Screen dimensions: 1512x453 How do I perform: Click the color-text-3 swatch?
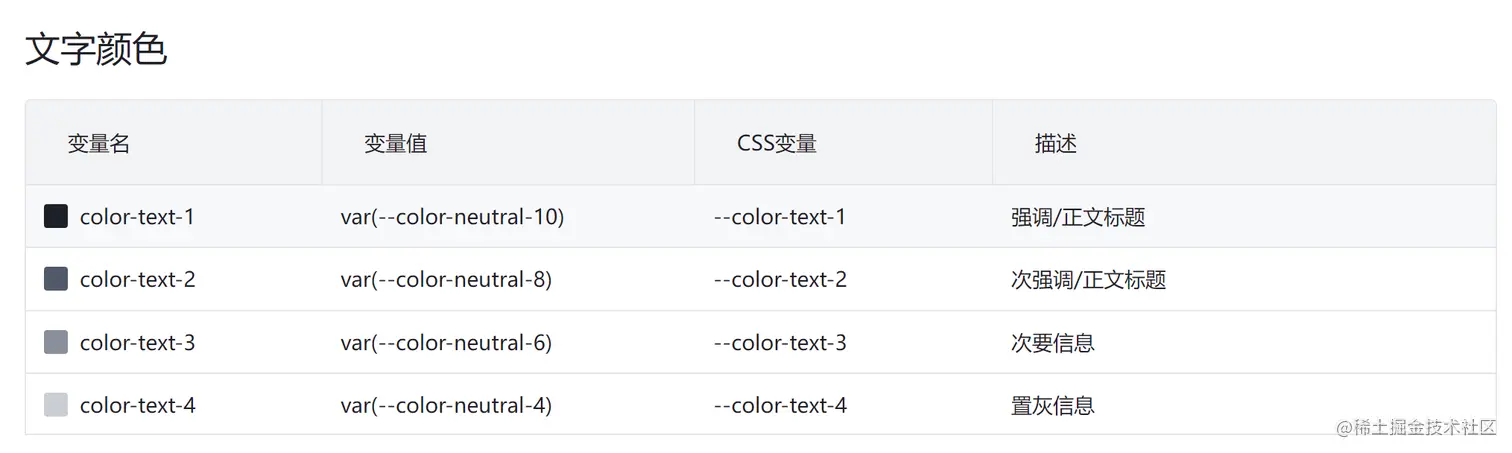[56, 342]
